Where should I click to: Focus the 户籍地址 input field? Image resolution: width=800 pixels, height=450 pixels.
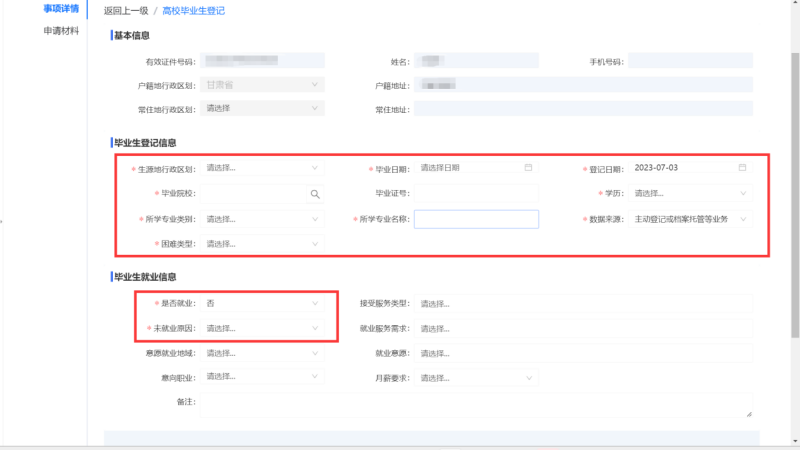583,85
